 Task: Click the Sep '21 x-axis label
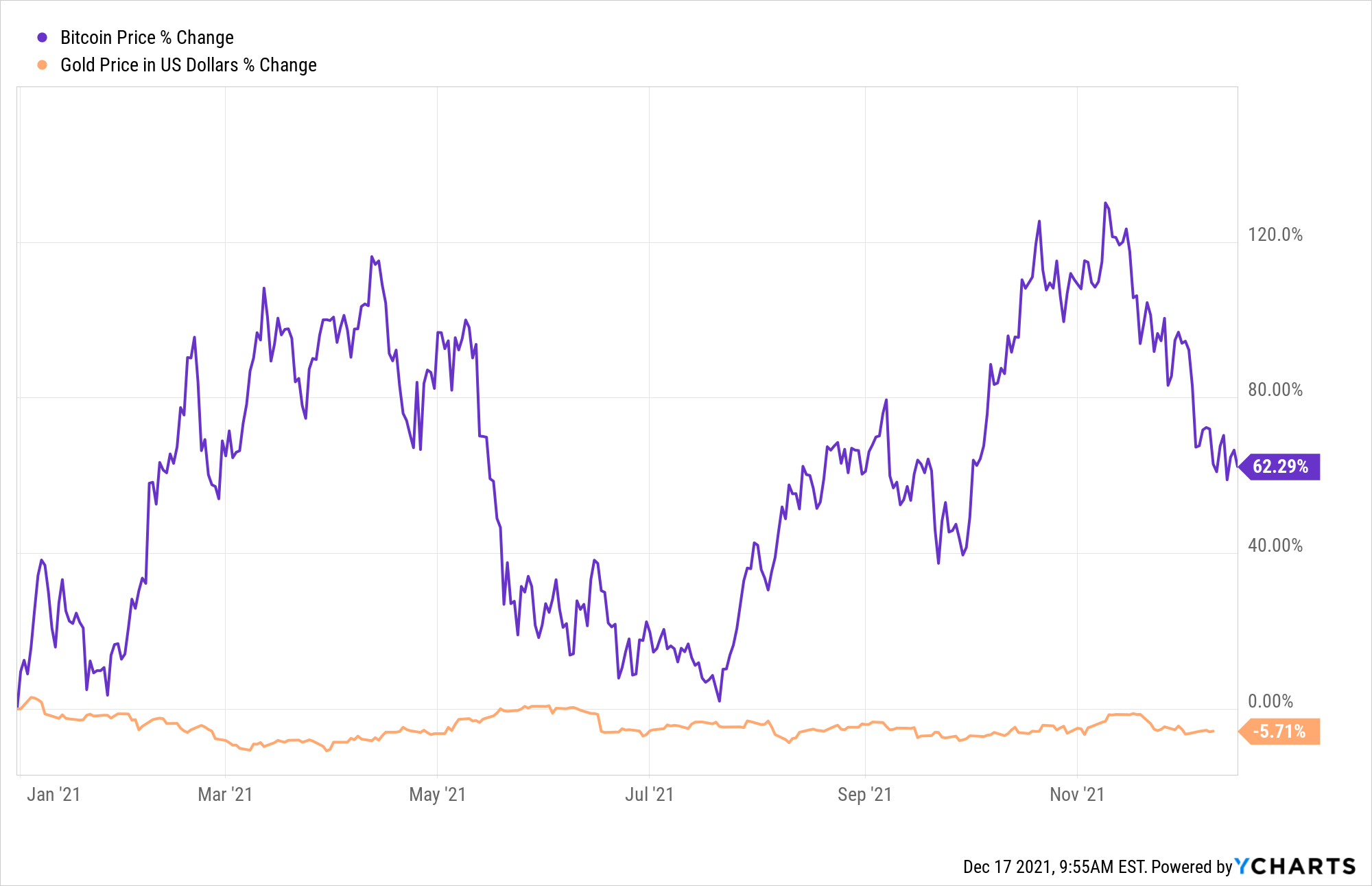[x=864, y=795]
